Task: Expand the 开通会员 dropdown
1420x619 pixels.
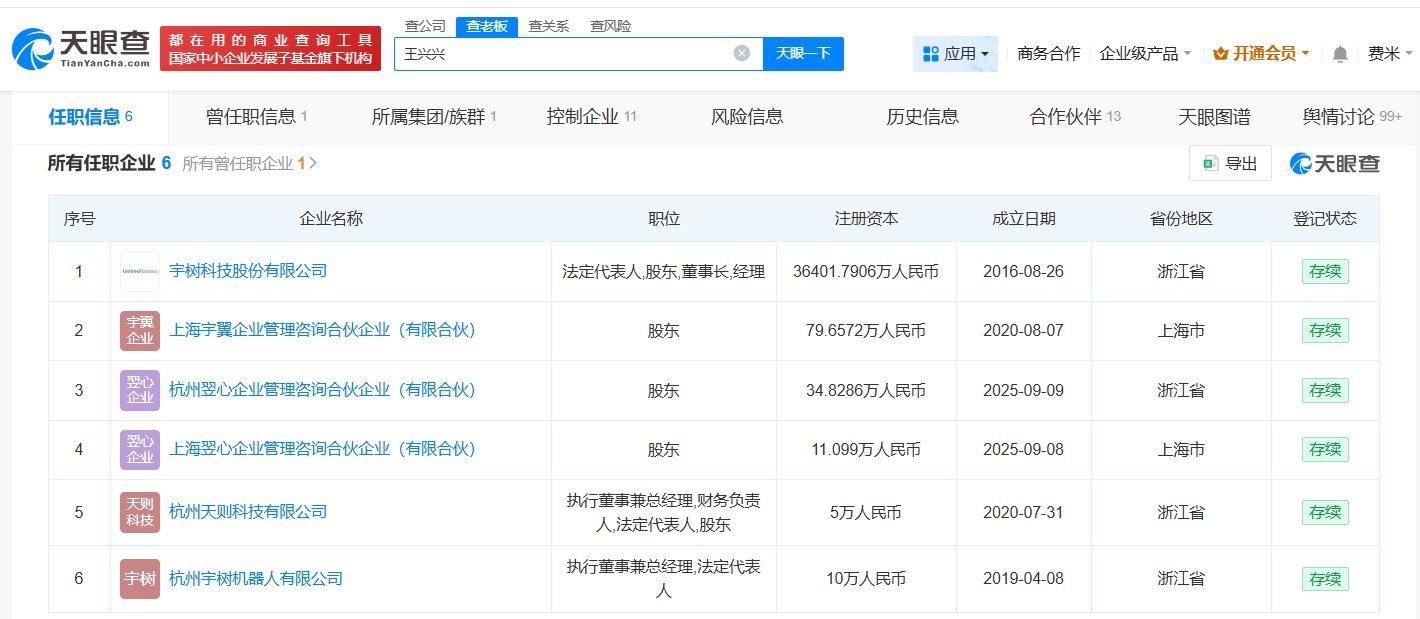Action: coord(1260,54)
